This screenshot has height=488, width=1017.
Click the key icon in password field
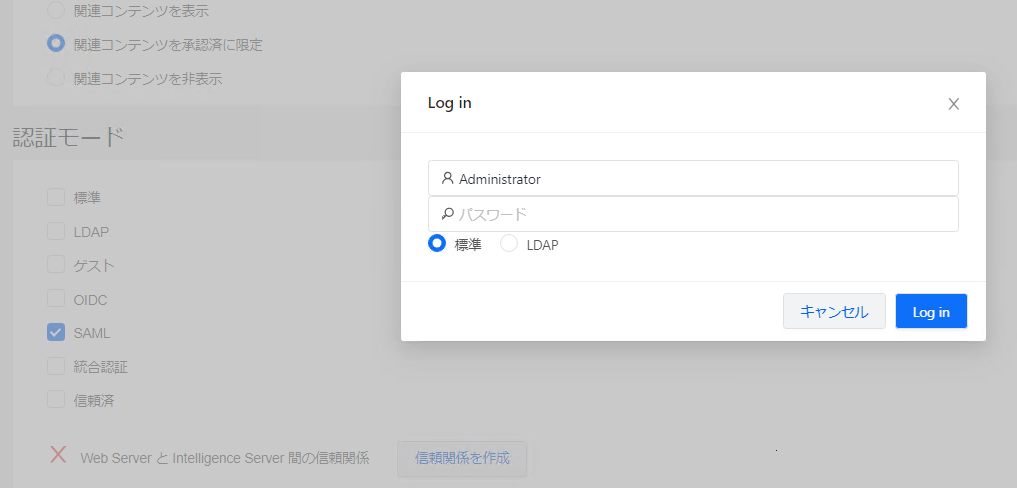[447, 214]
